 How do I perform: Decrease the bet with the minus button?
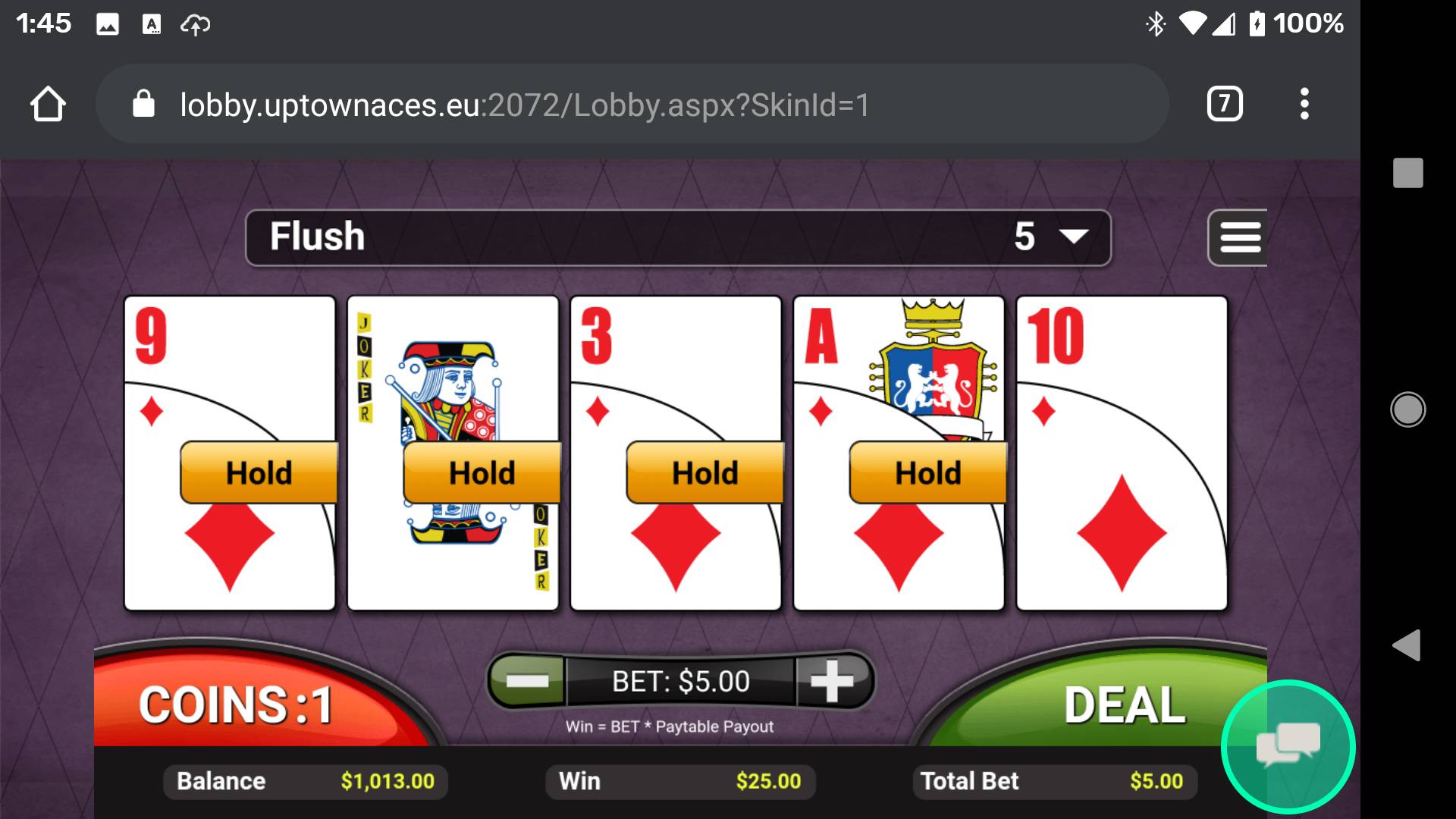pos(527,680)
